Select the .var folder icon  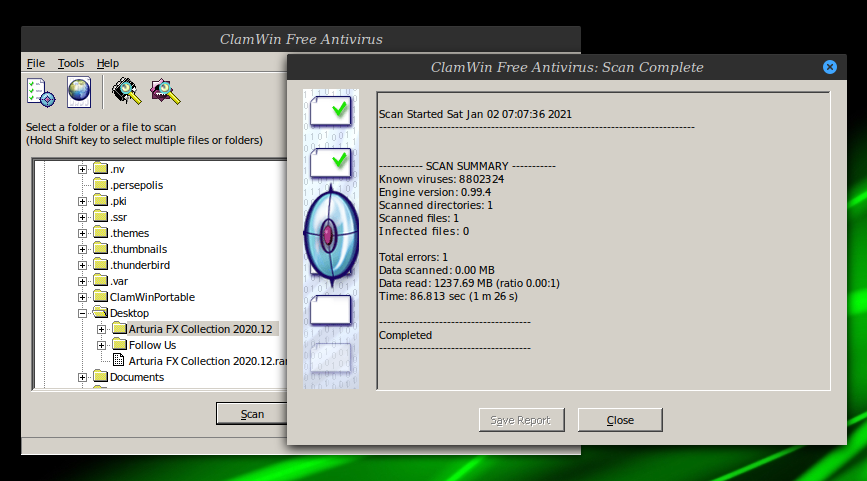100,280
